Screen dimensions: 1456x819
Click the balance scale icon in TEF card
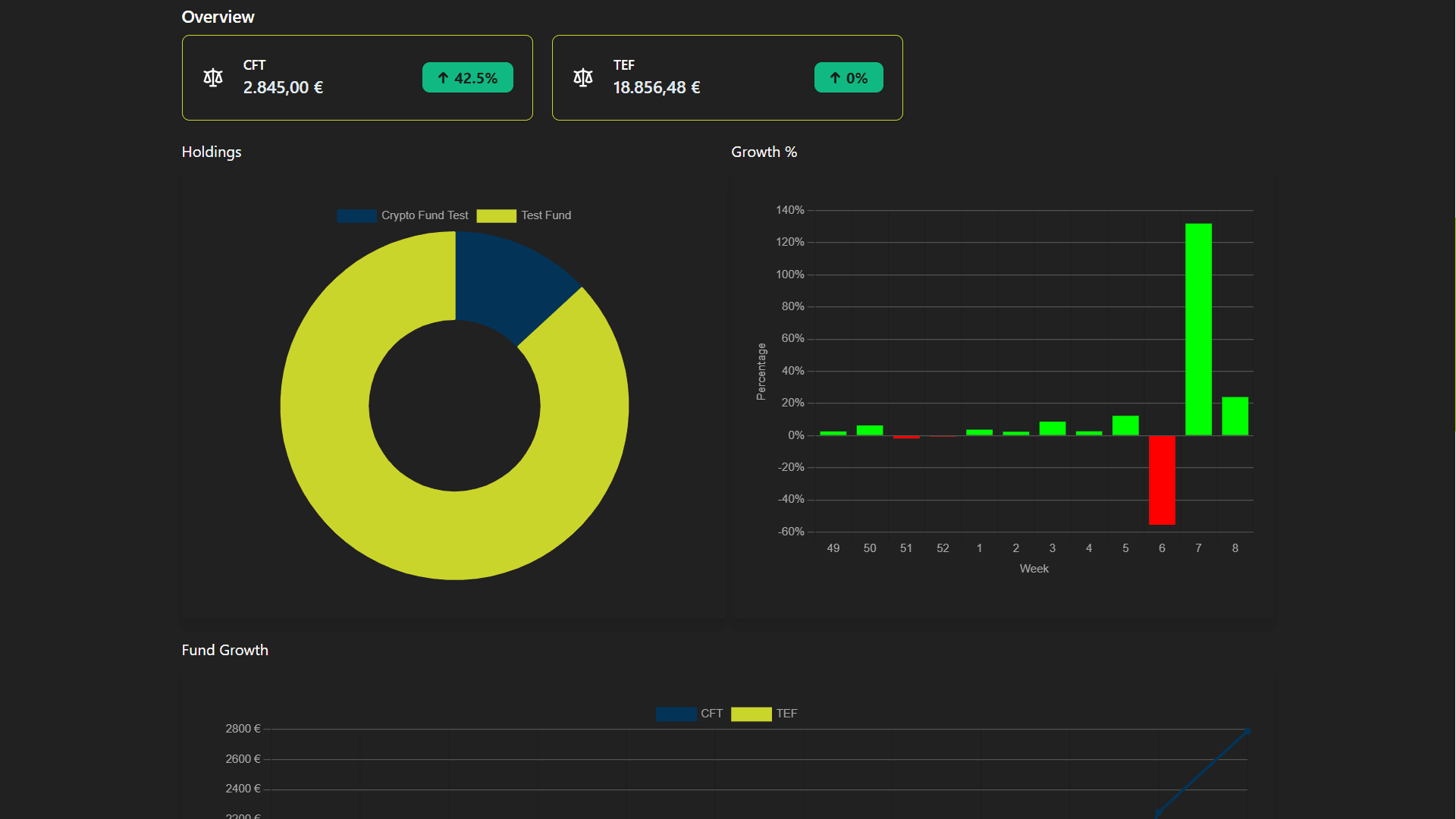tap(583, 77)
